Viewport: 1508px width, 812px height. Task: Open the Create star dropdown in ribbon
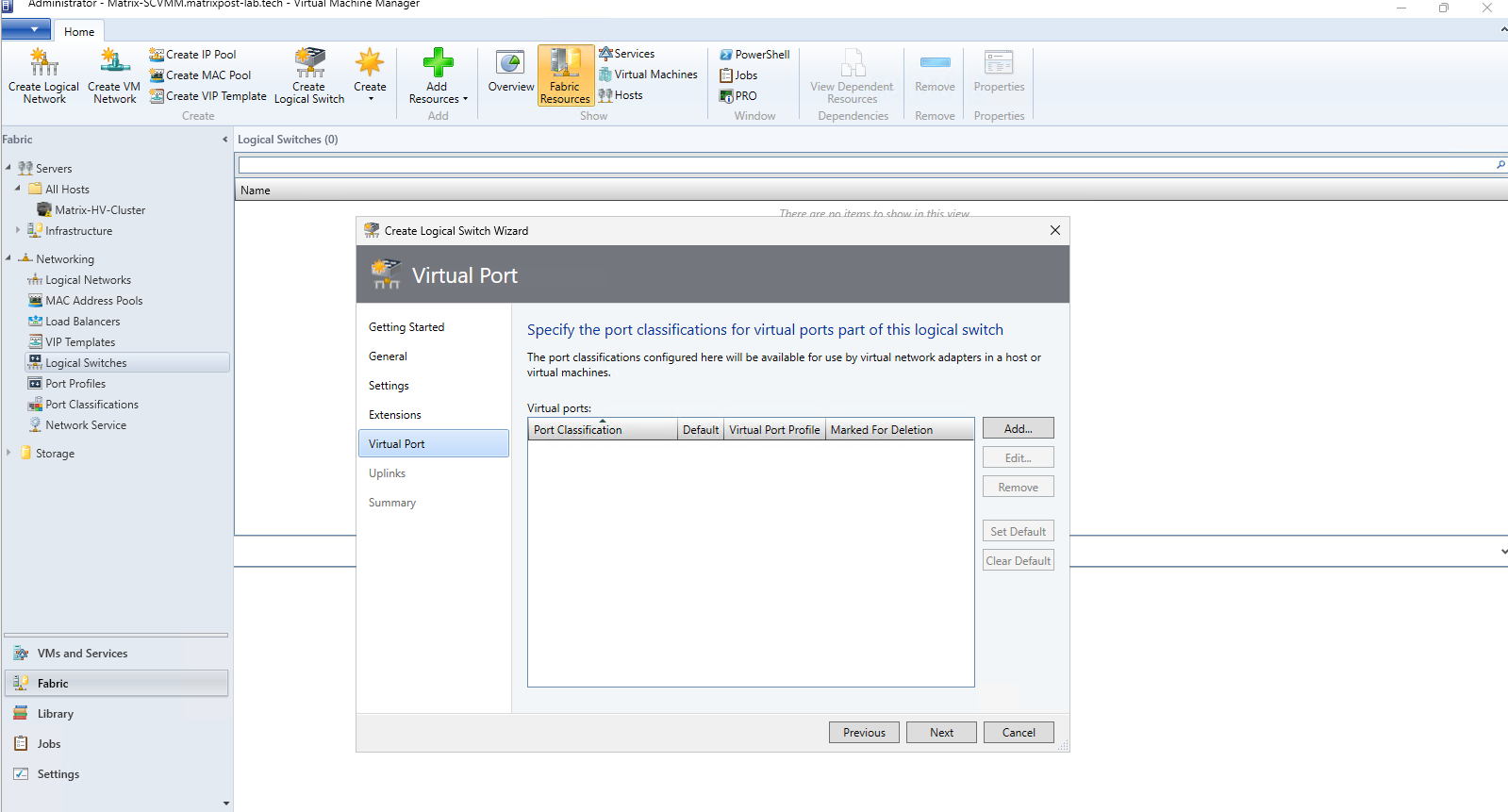370,75
